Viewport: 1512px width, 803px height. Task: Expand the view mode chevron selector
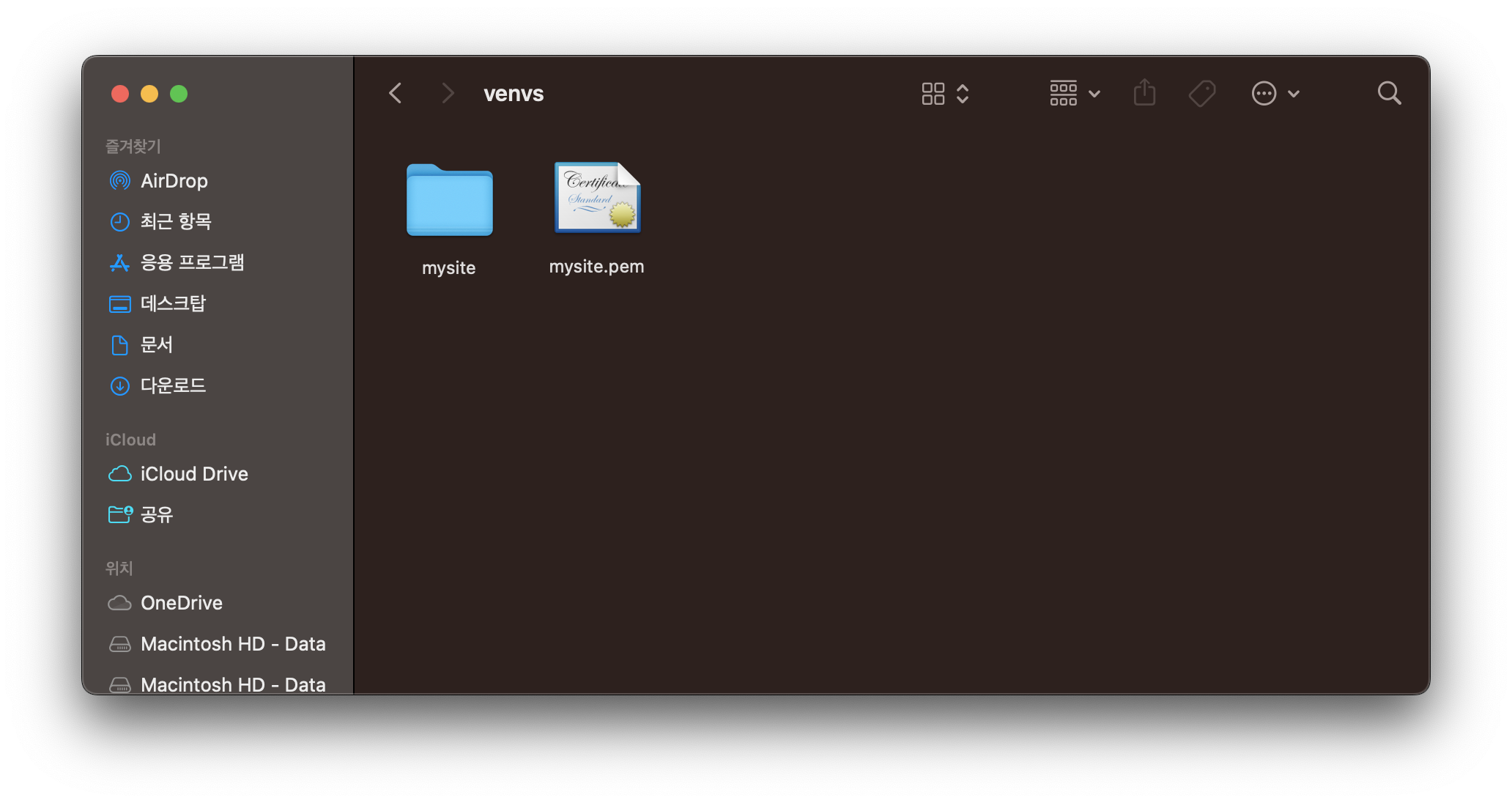963,93
